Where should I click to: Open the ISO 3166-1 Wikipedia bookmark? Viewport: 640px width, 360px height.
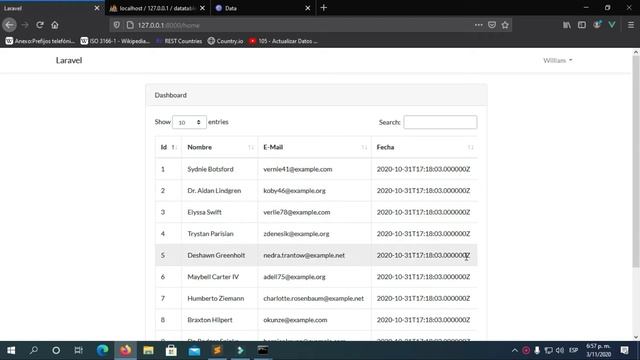coord(115,41)
